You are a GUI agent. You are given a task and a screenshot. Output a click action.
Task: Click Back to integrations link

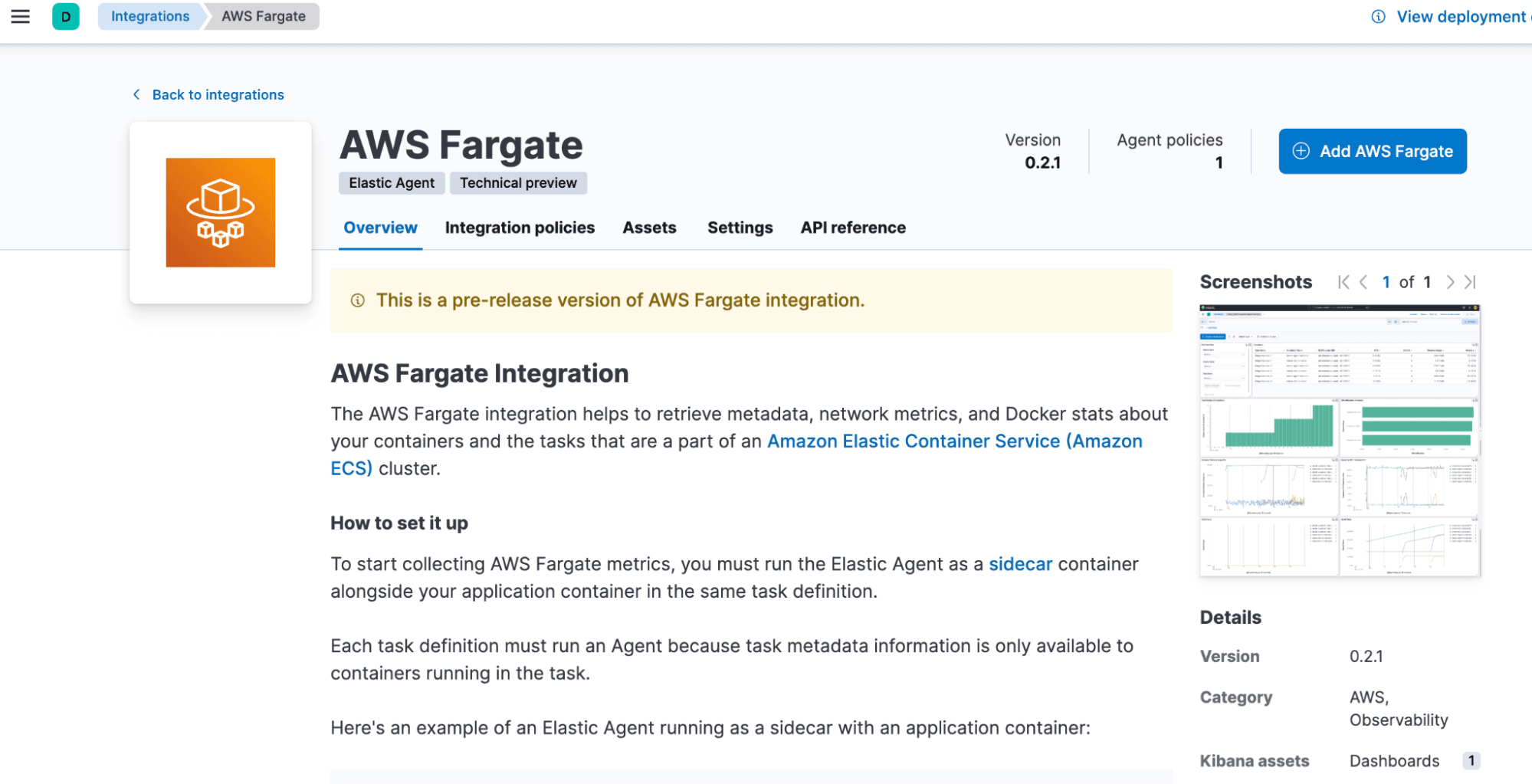point(218,94)
